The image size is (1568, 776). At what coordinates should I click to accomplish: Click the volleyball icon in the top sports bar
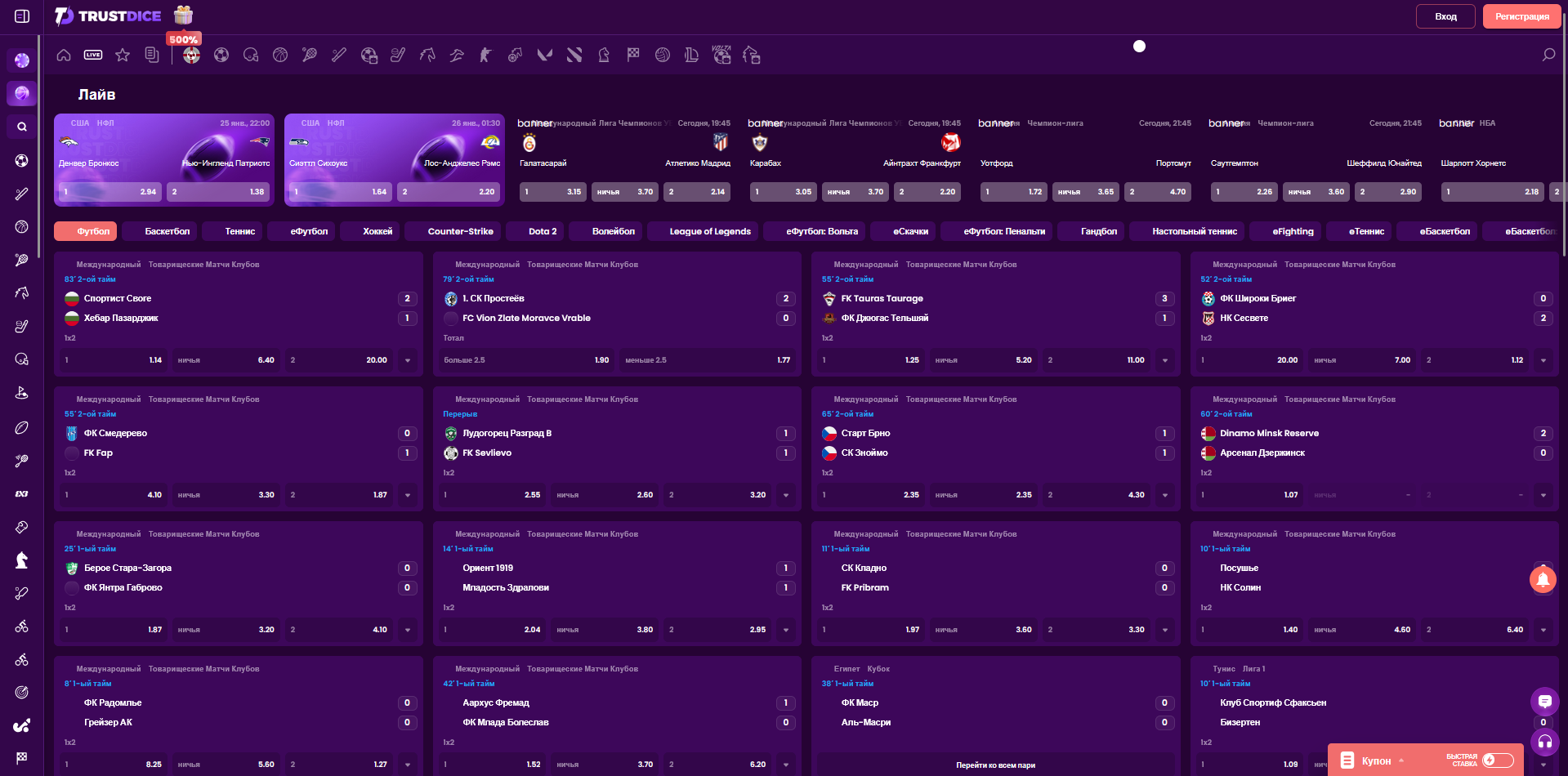[663, 55]
